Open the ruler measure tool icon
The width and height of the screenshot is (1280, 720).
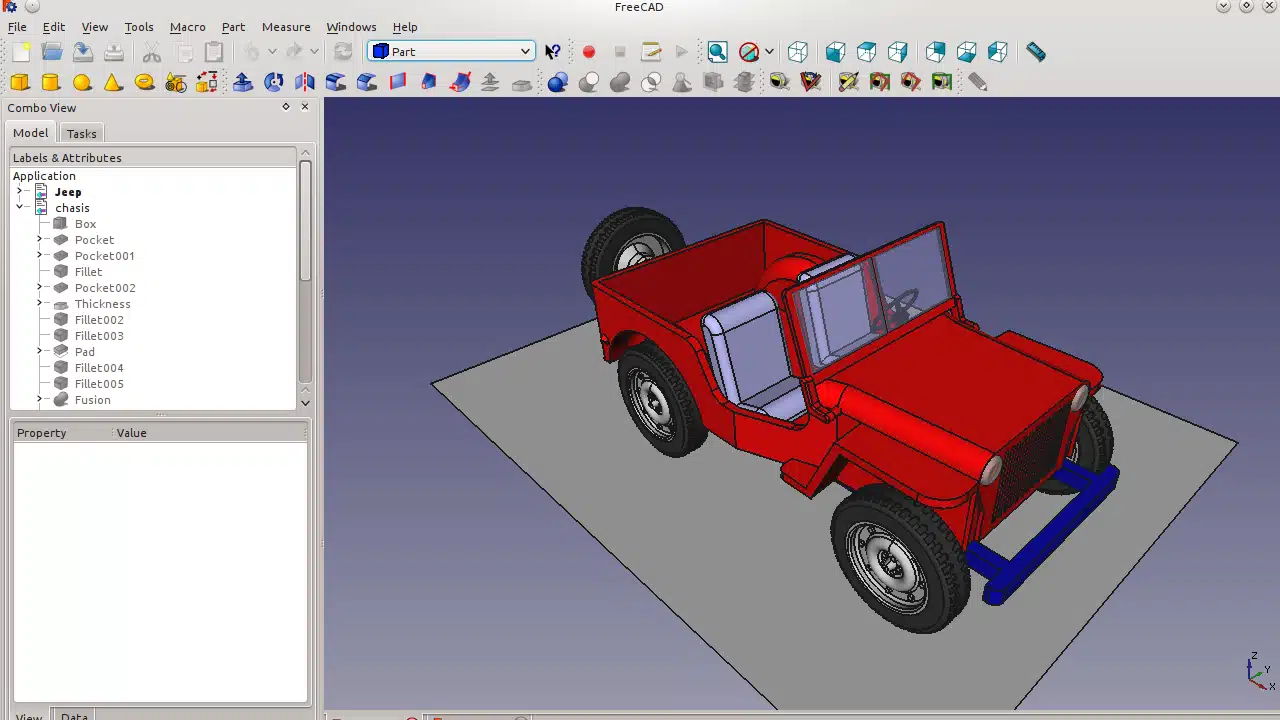point(1036,52)
